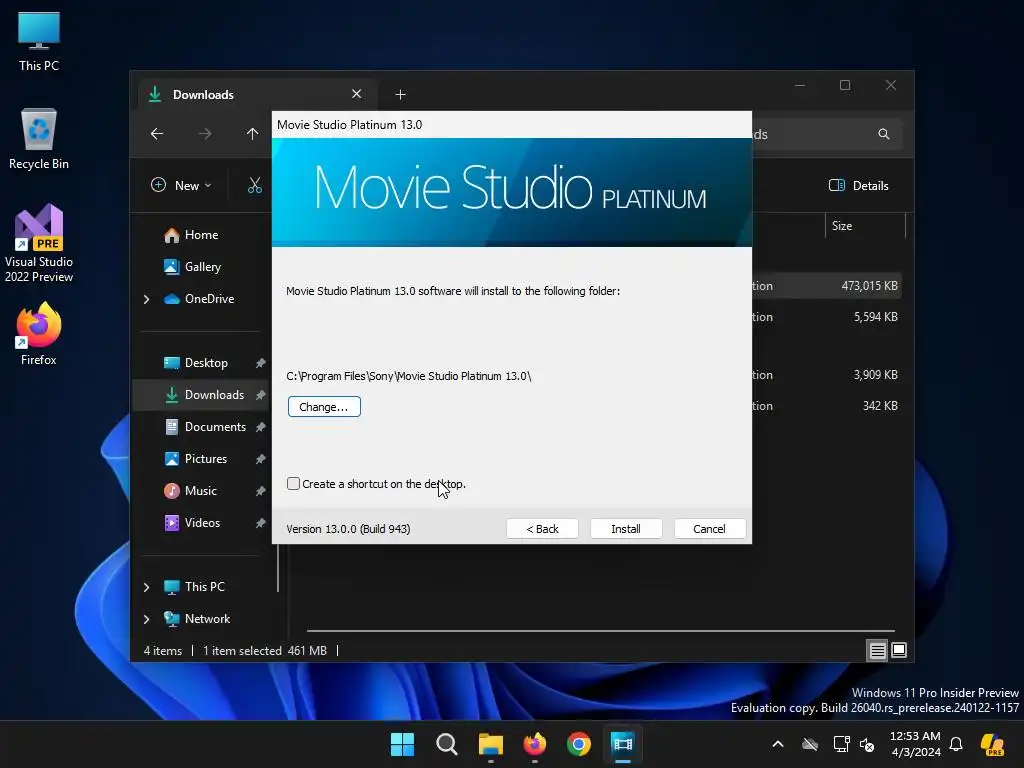The width and height of the screenshot is (1024, 768).
Task: Click the OneDrive tray icon
Action: click(x=810, y=744)
